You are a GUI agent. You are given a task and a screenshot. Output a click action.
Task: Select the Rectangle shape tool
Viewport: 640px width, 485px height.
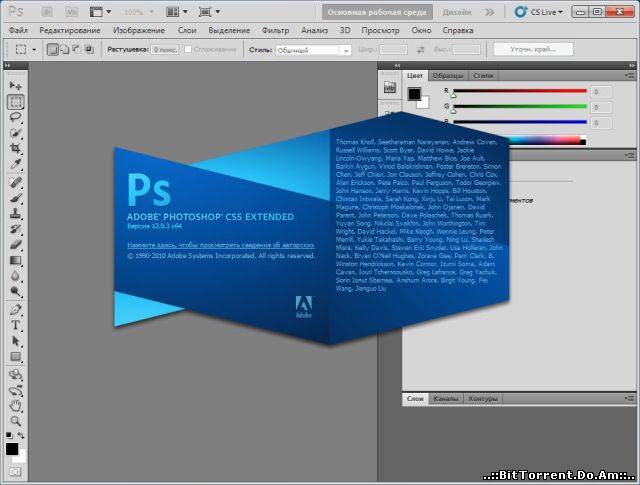(x=16, y=356)
